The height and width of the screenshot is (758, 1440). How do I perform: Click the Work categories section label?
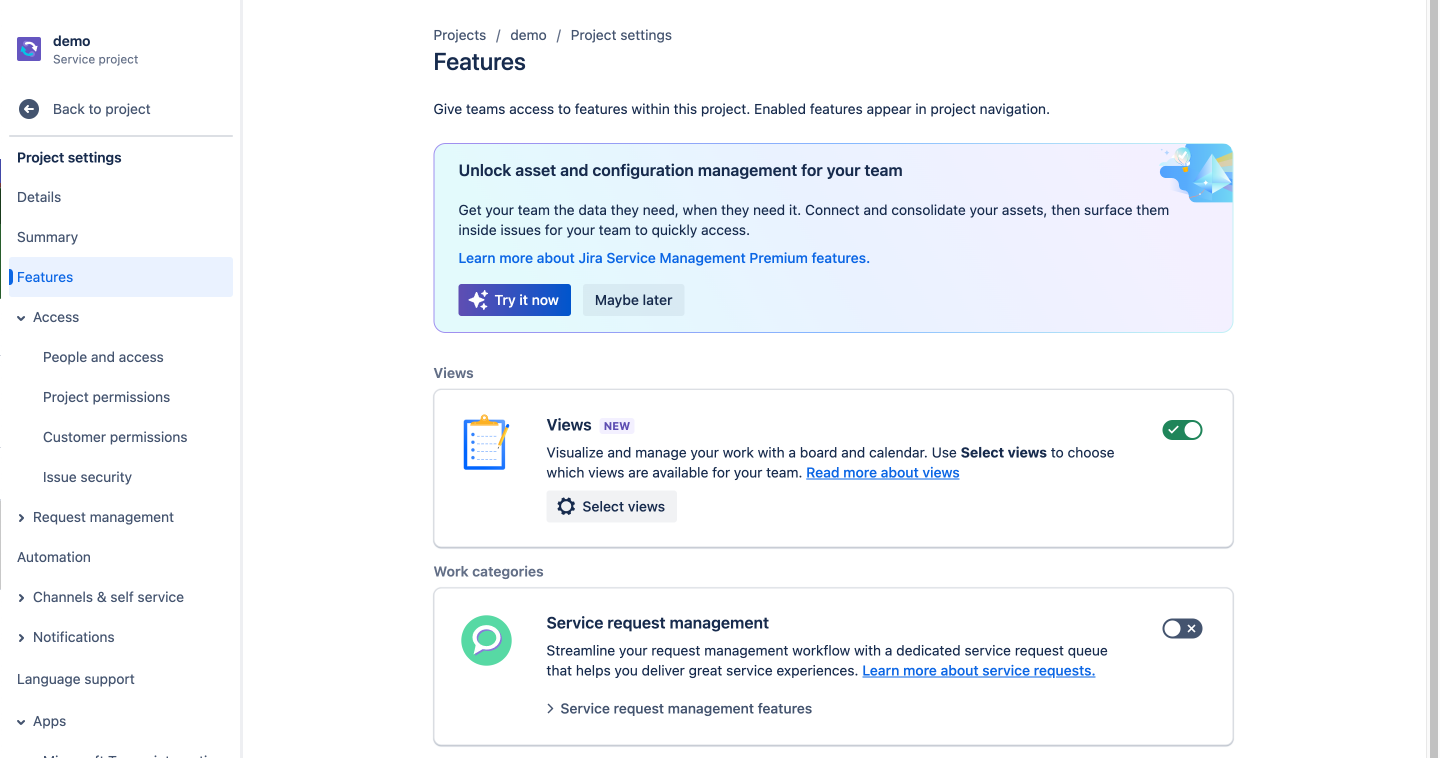pos(489,572)
